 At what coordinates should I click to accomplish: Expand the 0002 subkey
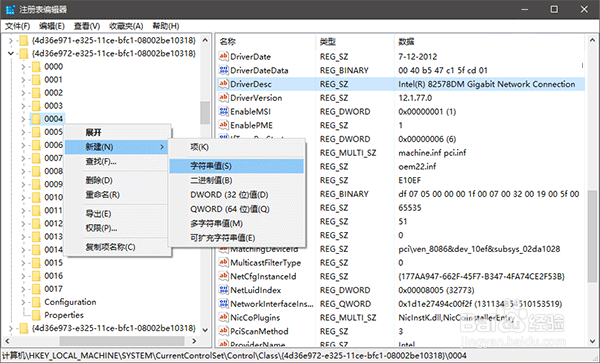[23, 93]
